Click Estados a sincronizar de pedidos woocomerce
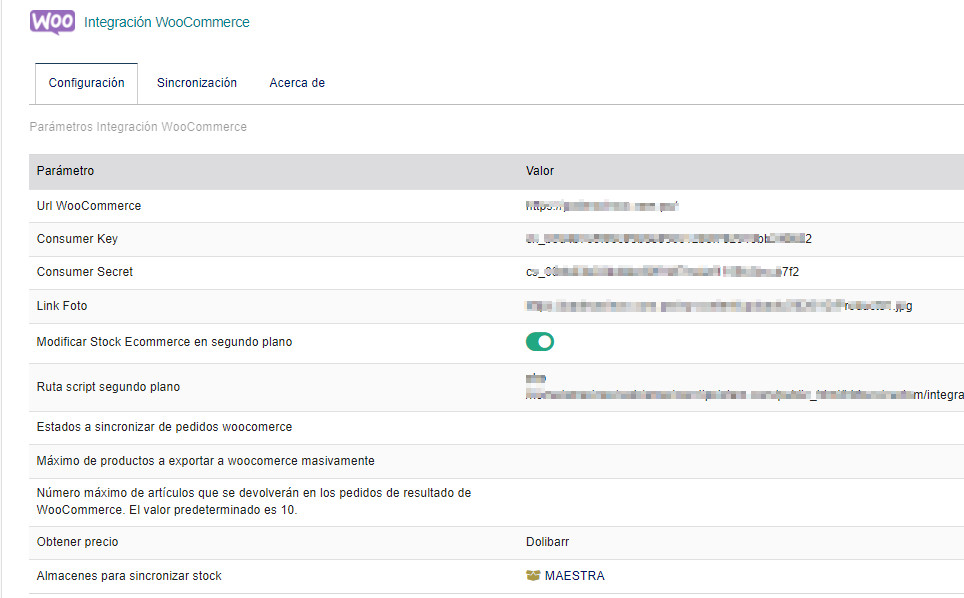Screen dimensions: 964x598 (164, 427)
